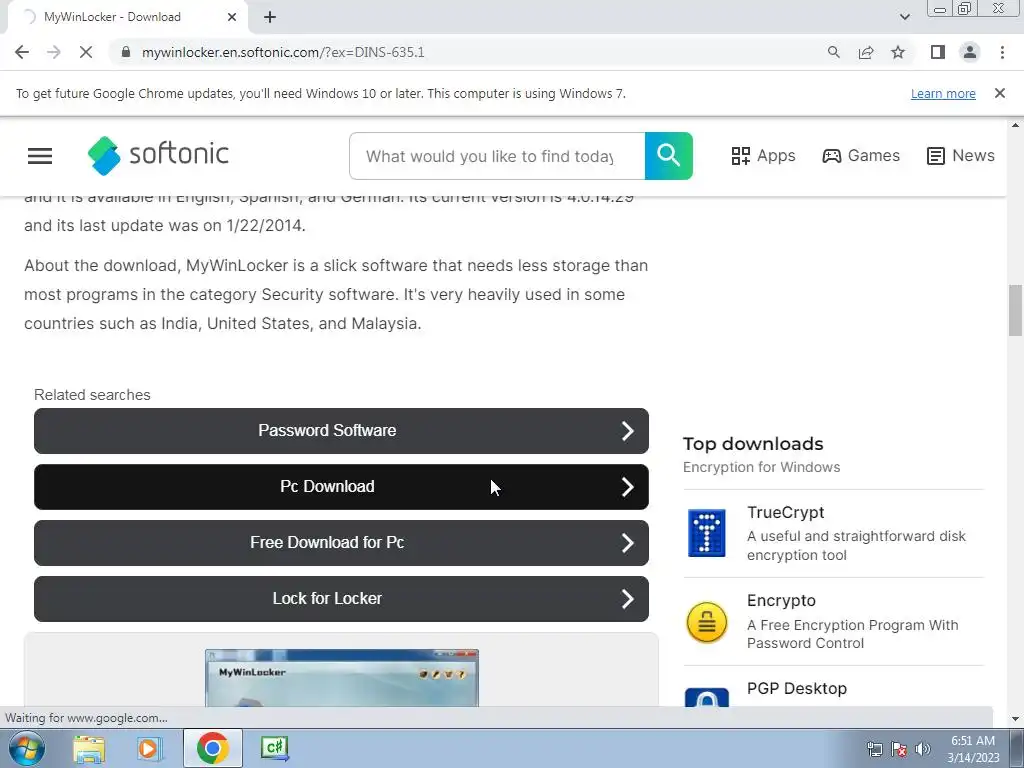The image size is (1024, 768).
Task: Click the zoom magnifier icon in address bar
Action: [833, 52]
